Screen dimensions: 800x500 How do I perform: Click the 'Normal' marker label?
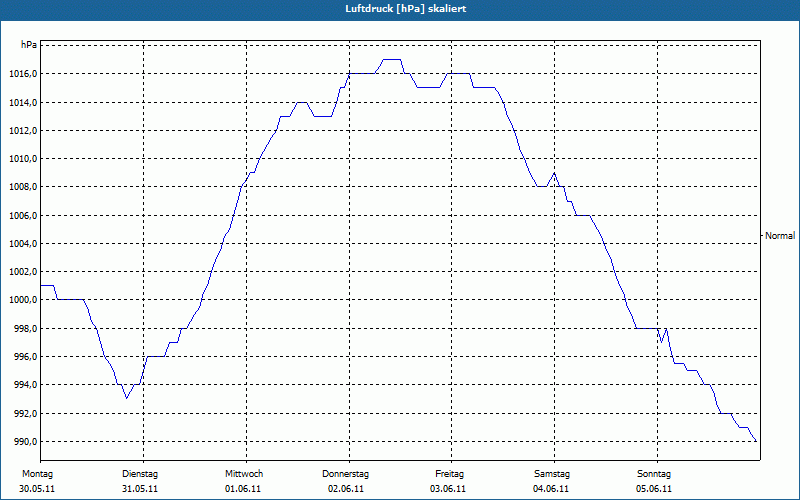pos(780,236)
